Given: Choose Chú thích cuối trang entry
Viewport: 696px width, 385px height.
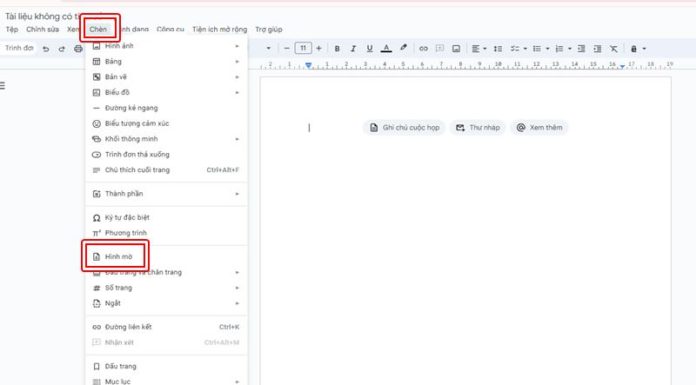Looking at the screenshot, I should tap(166, 170).
